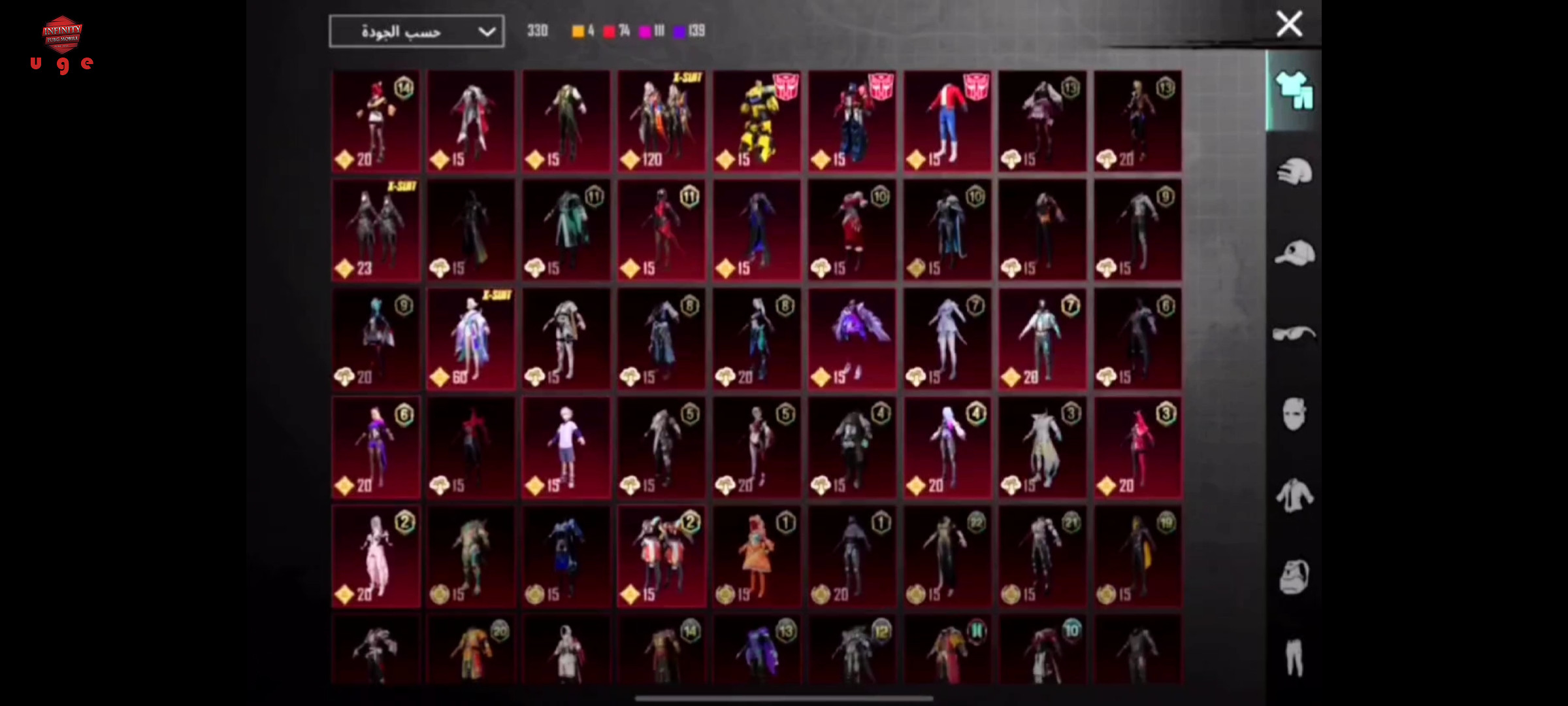Click the red rarity count swatch
The width and height of the screenshot is (1568, 706).
click(609, 31)
